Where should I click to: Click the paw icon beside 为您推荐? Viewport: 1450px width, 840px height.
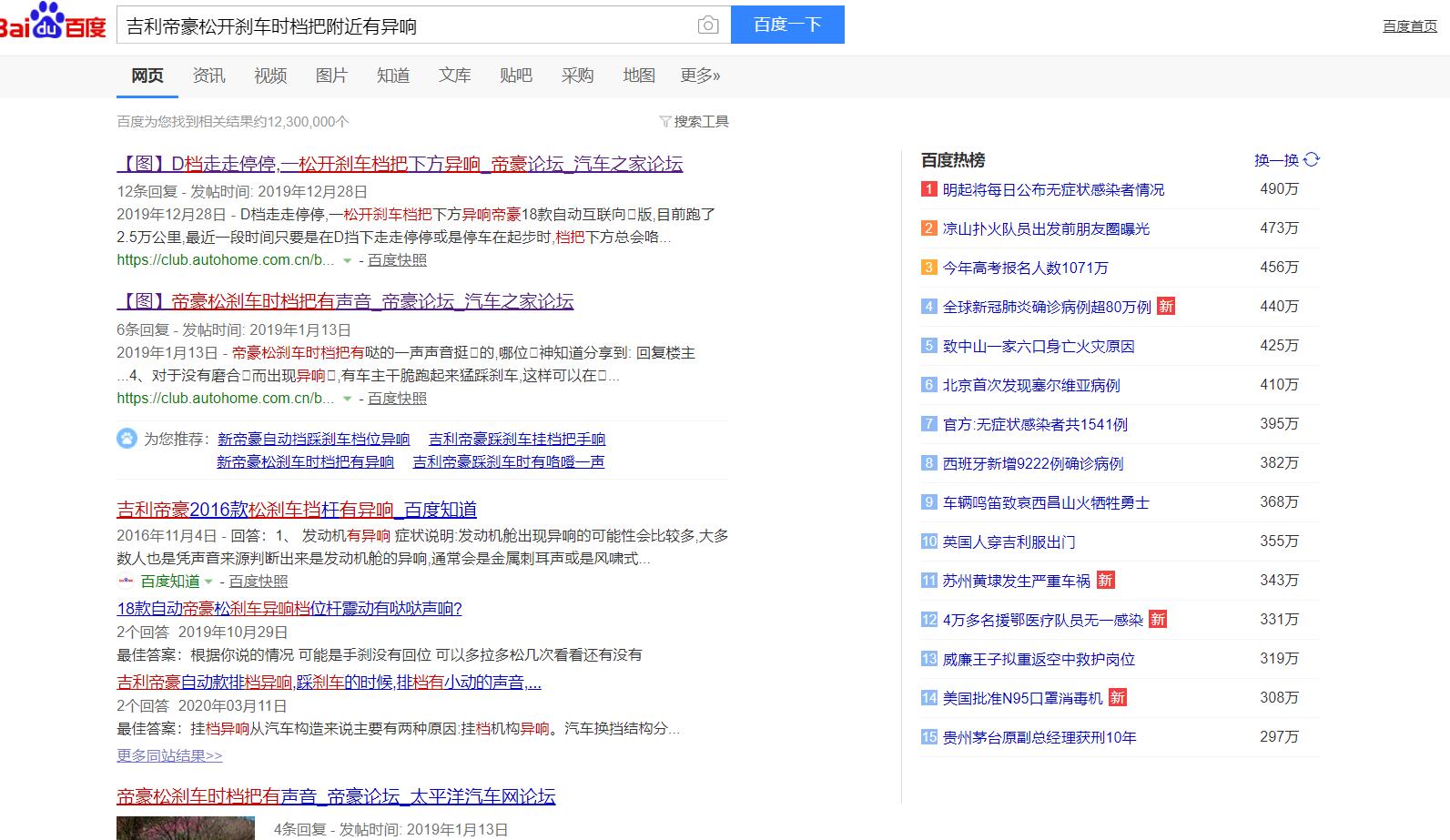click(127, 439)
